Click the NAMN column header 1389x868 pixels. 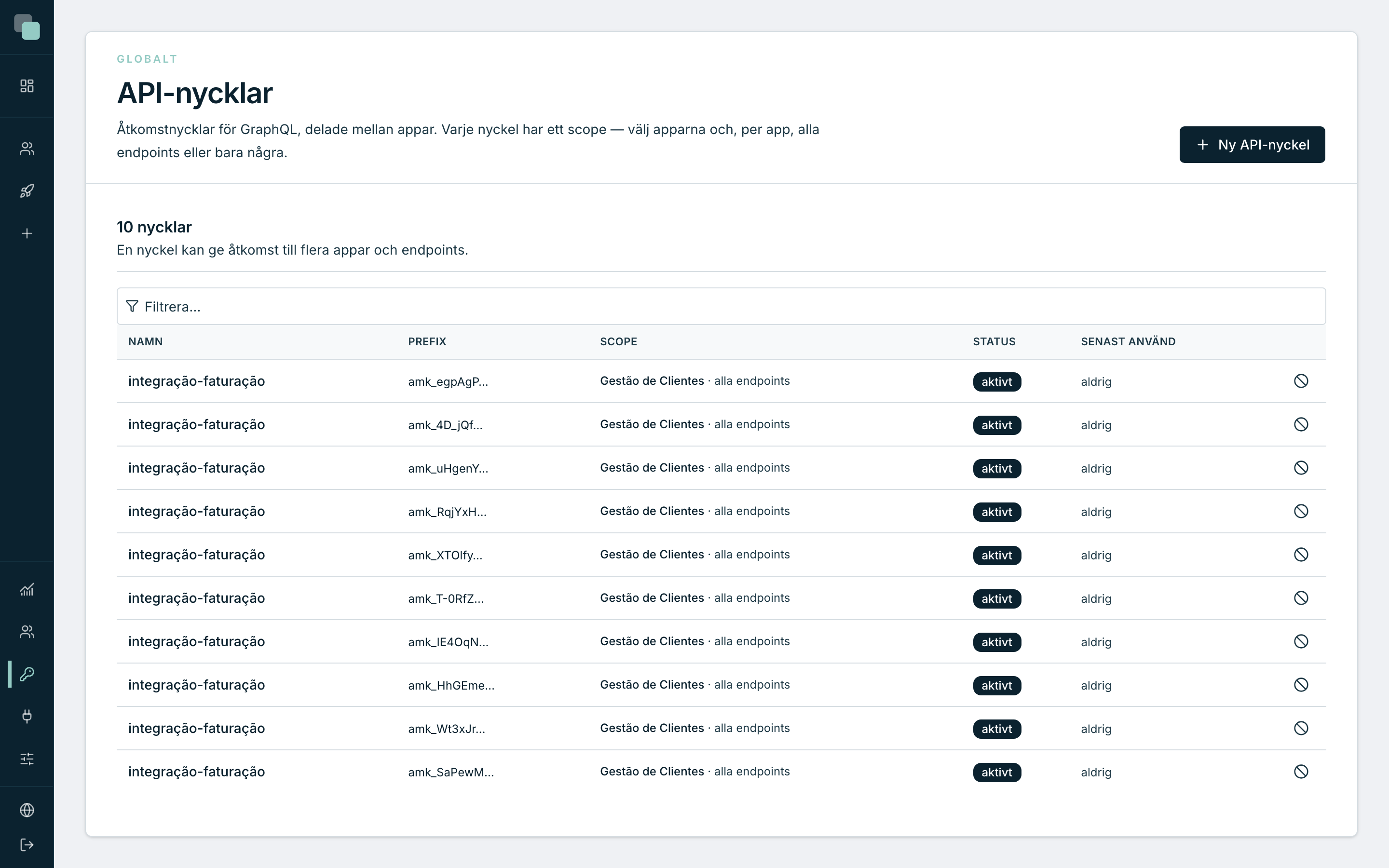145,341
